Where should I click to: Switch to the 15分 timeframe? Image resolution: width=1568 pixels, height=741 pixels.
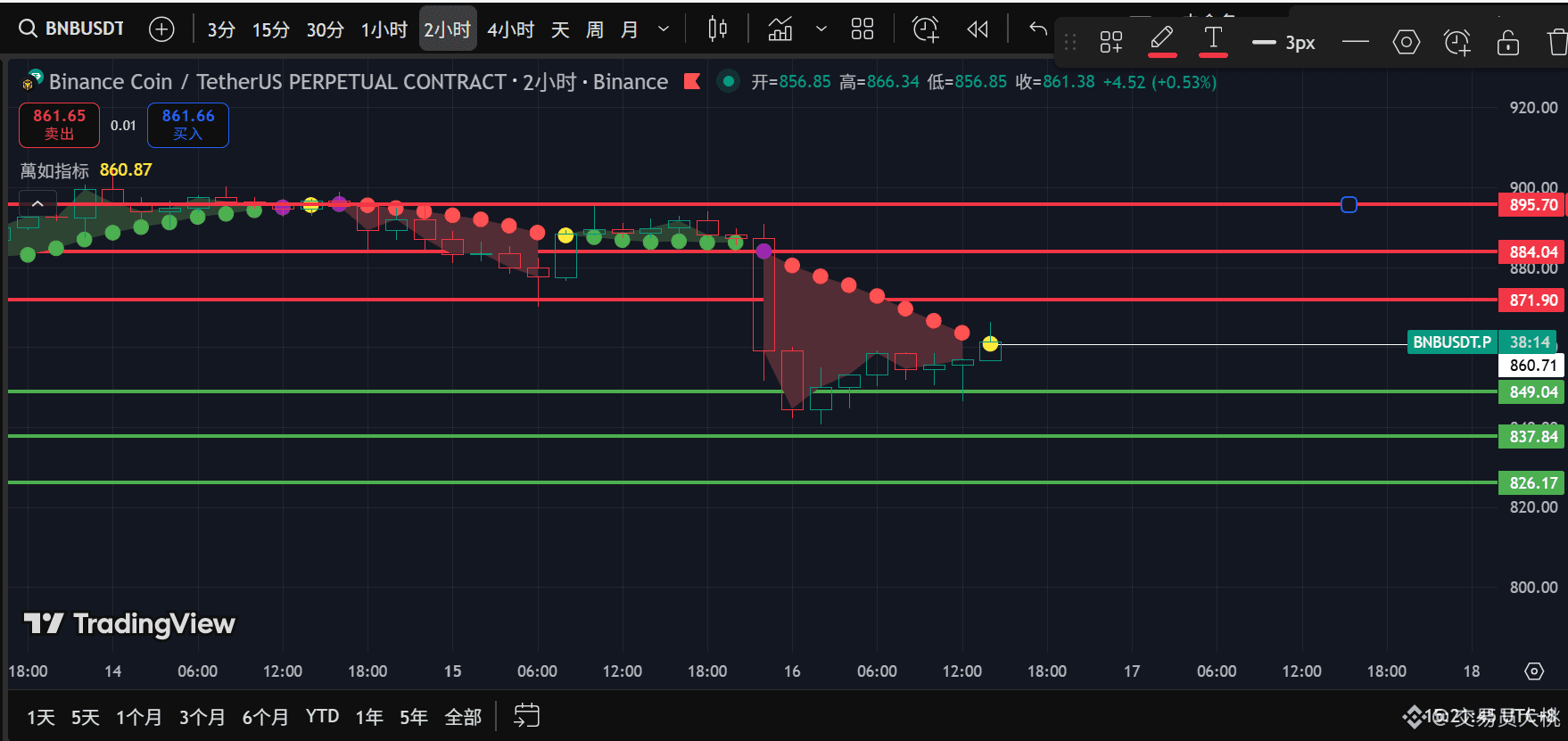point(271,29)
